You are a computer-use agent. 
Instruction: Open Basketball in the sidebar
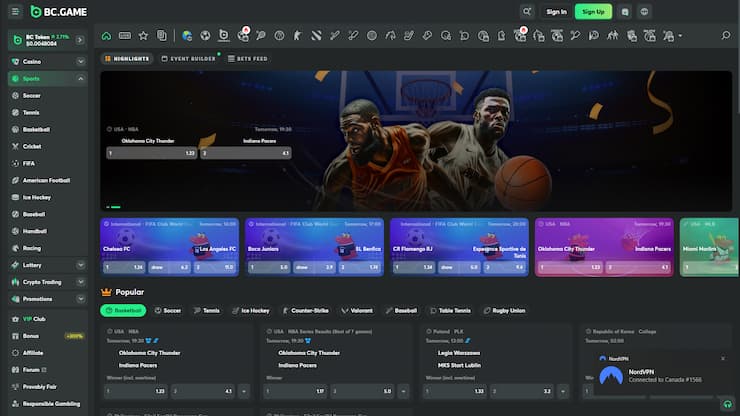click(47, 130)
